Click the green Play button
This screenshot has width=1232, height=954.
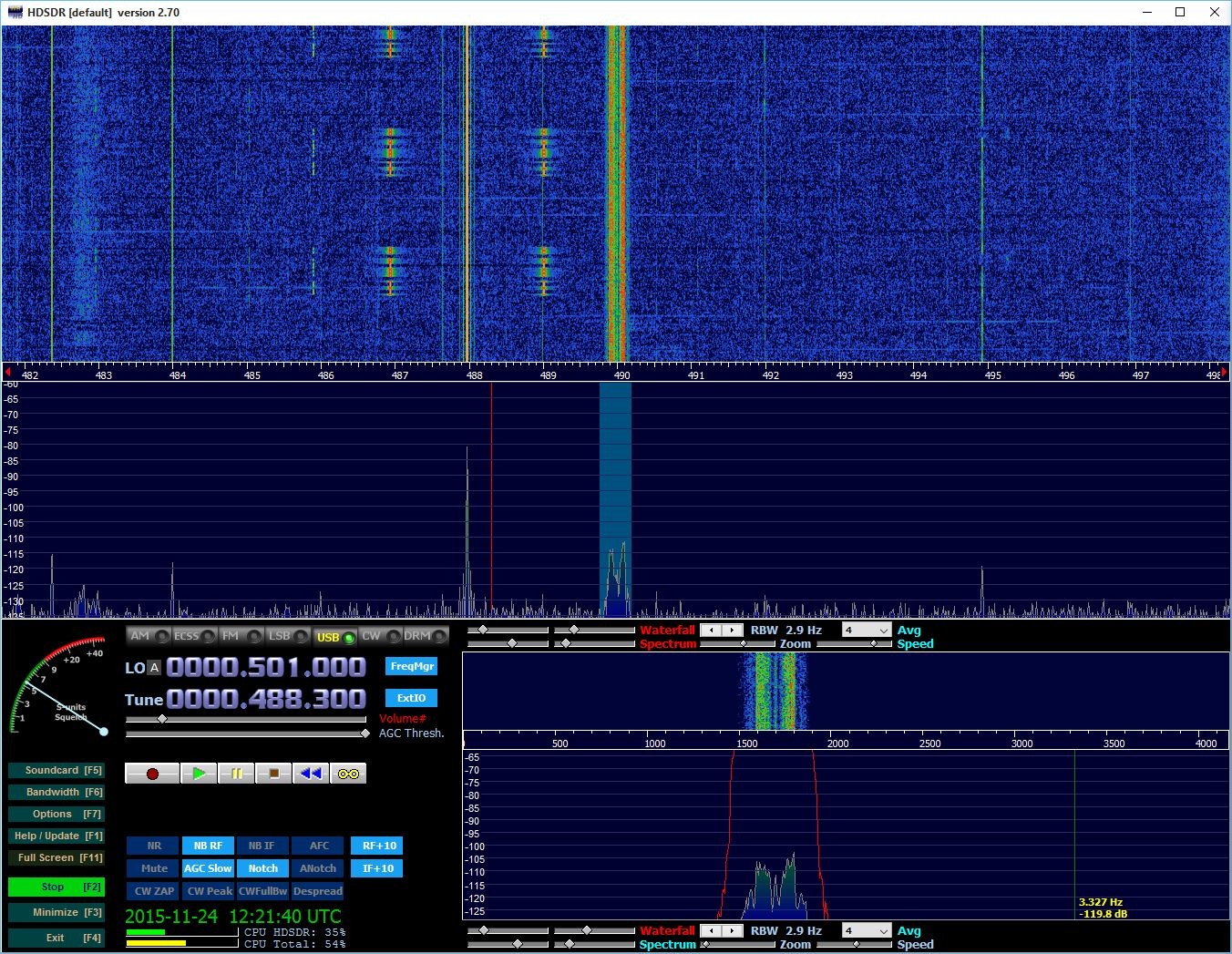tap(198, 774)
